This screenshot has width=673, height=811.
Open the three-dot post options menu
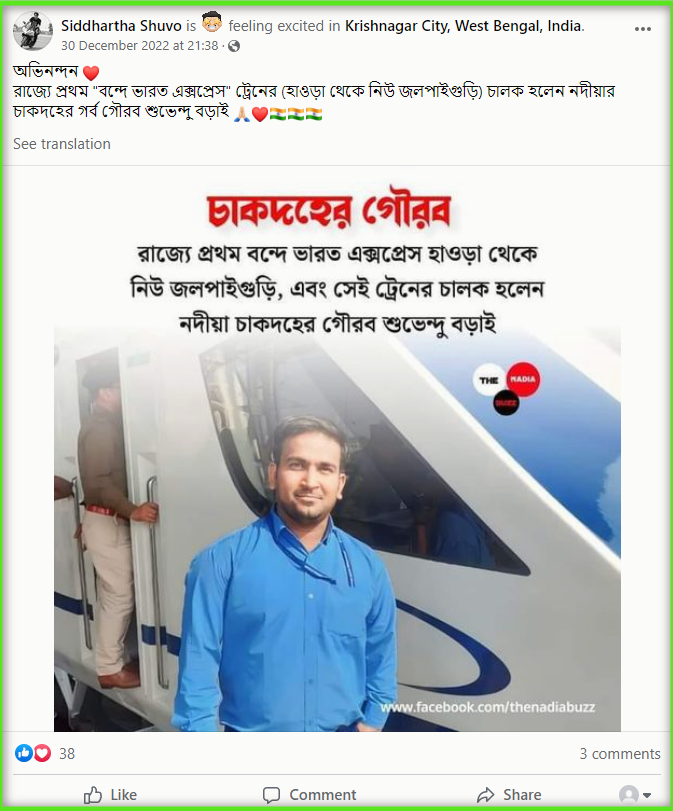click(x=642, y=29)
